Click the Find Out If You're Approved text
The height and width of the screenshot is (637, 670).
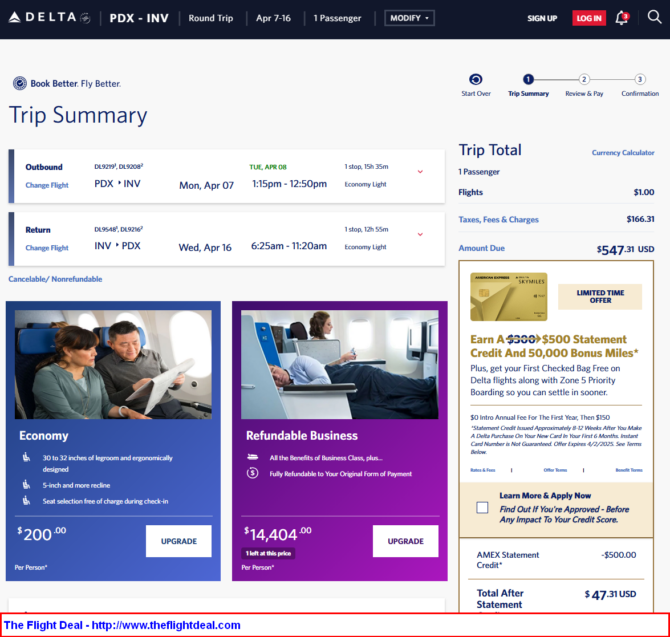(564, 514)
